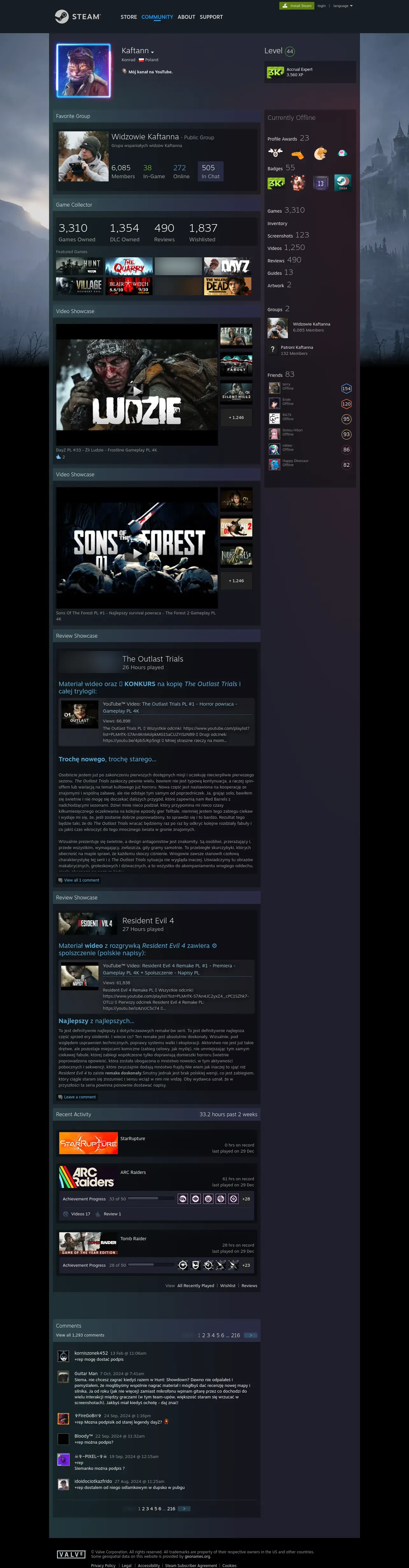Open DayZ featured game tile
Image resolution: width=409 pixels, height=1568 pixels.
pos(227,266)
